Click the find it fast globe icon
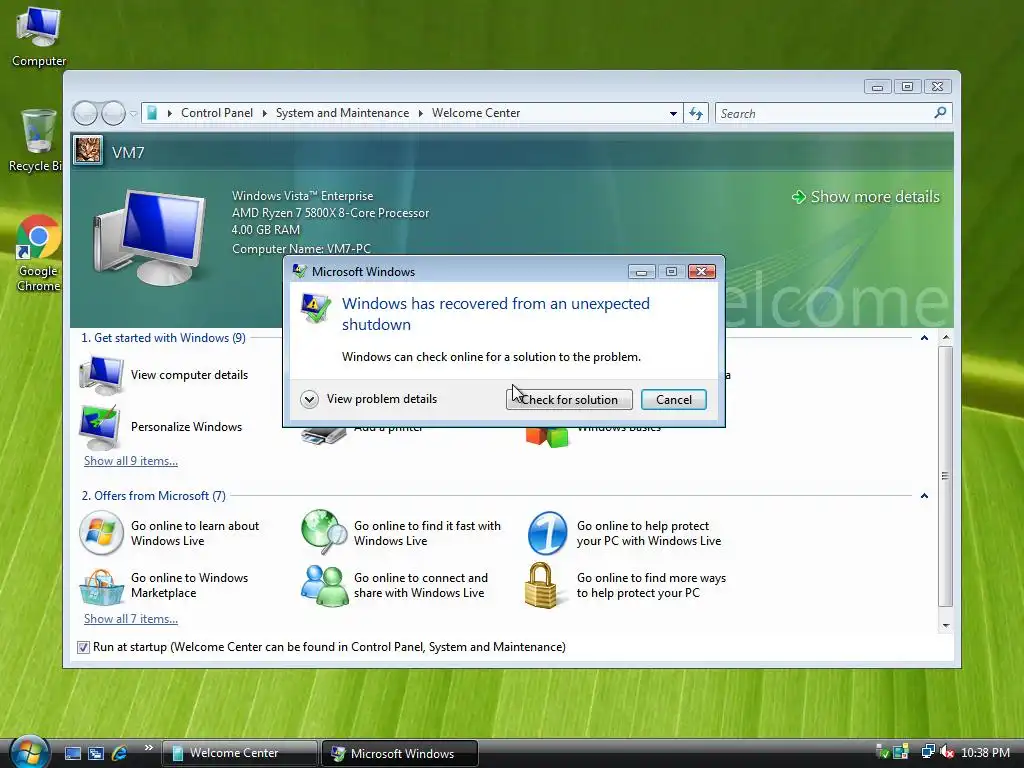 pos(324,532)
